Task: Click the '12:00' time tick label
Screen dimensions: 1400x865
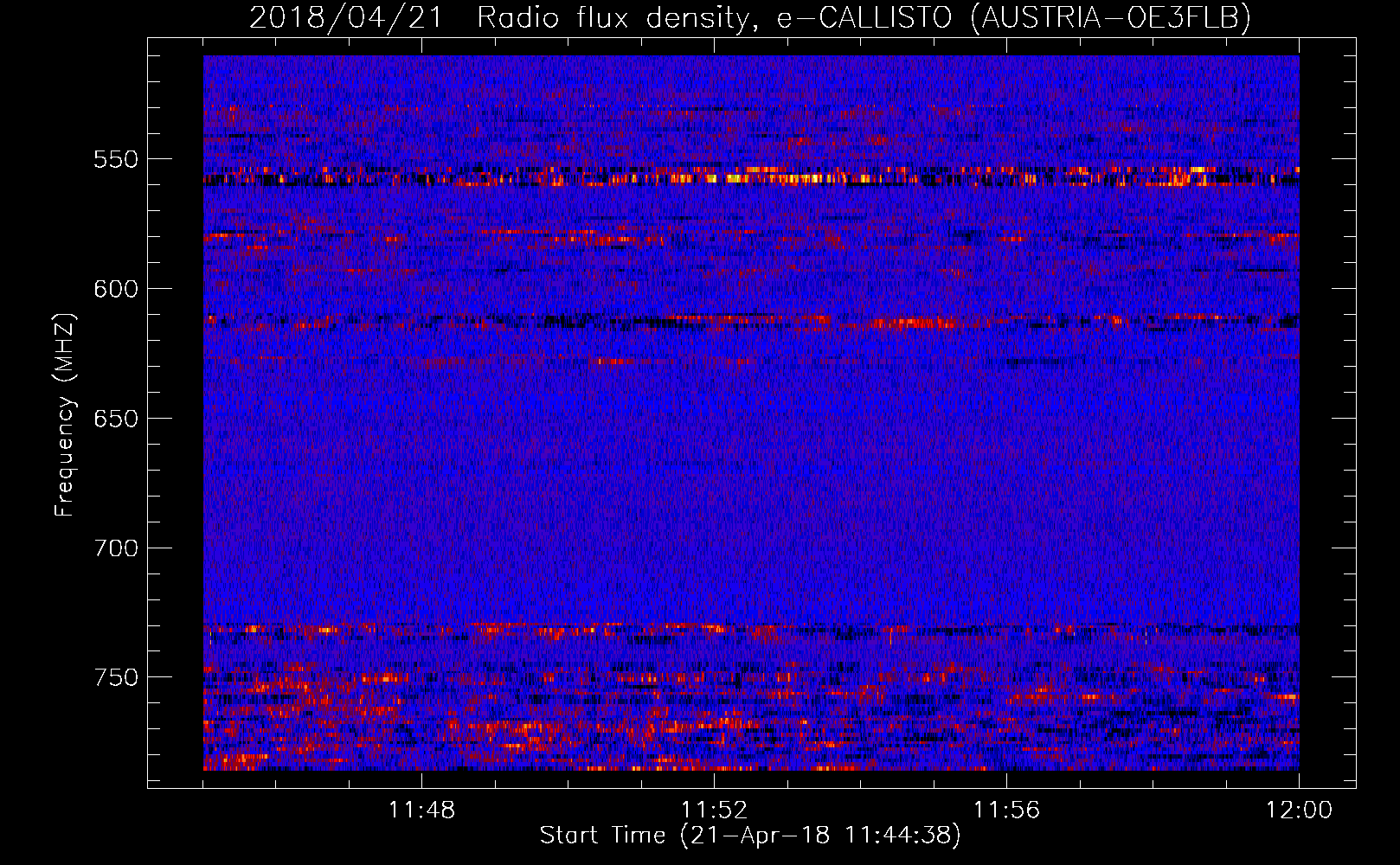Action: tap(1299, 811)
